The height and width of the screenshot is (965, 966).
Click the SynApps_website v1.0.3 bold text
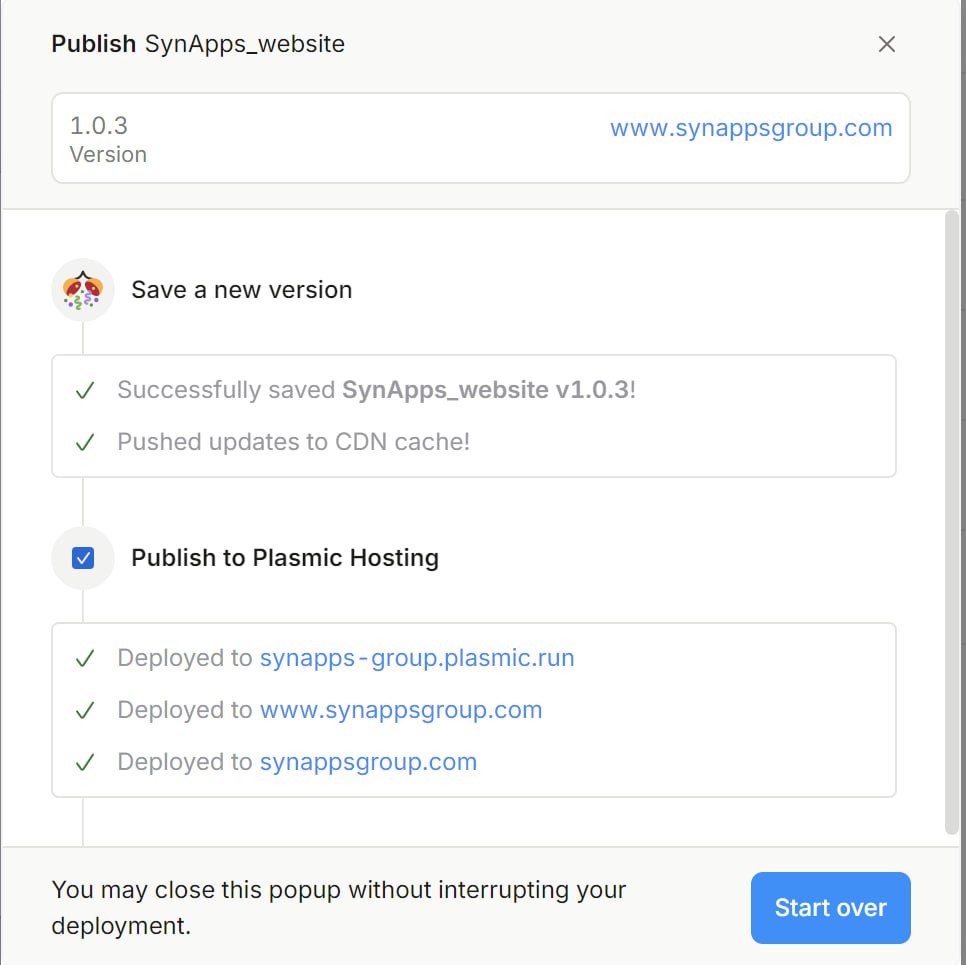tap(486, 390)
